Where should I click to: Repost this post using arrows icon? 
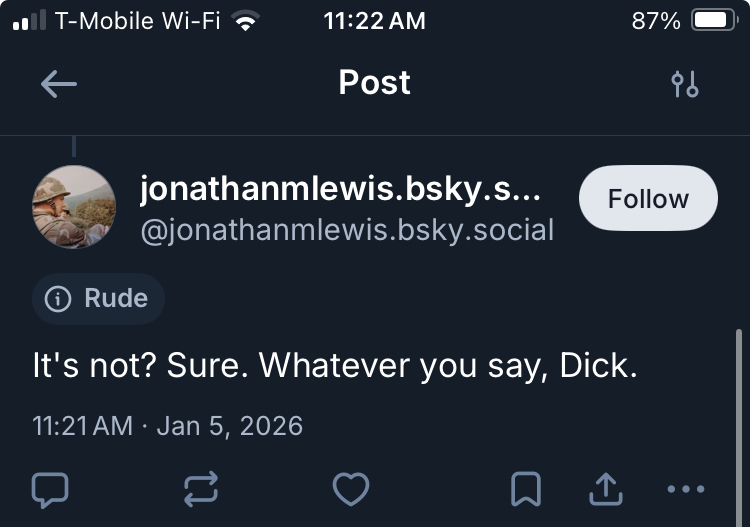coord(201,488)
